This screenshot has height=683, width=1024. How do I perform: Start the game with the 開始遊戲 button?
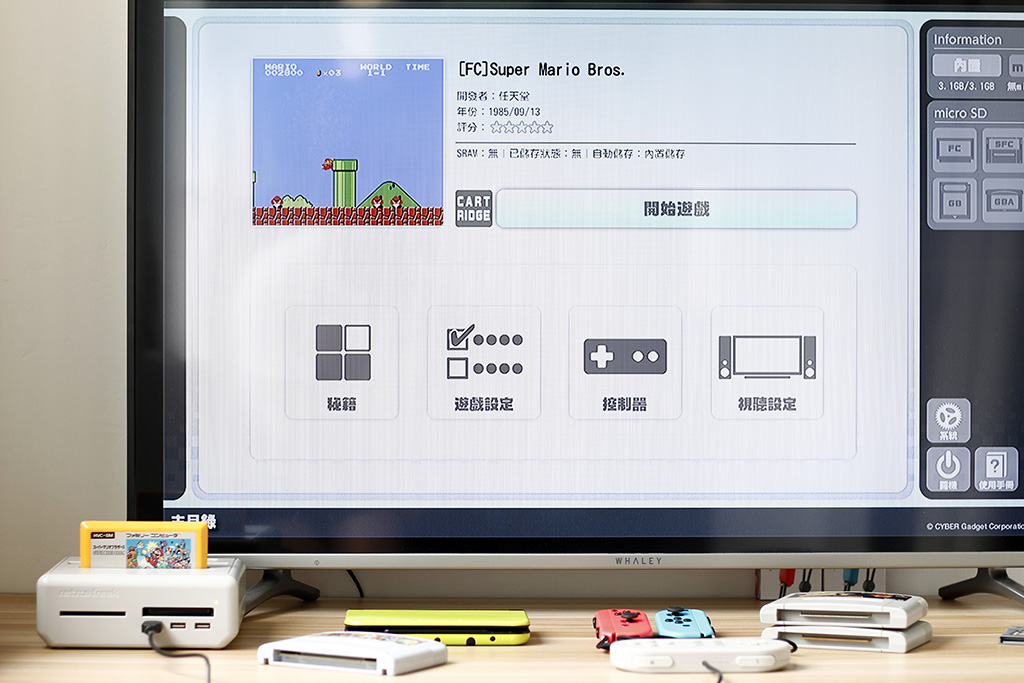(676, 209)
